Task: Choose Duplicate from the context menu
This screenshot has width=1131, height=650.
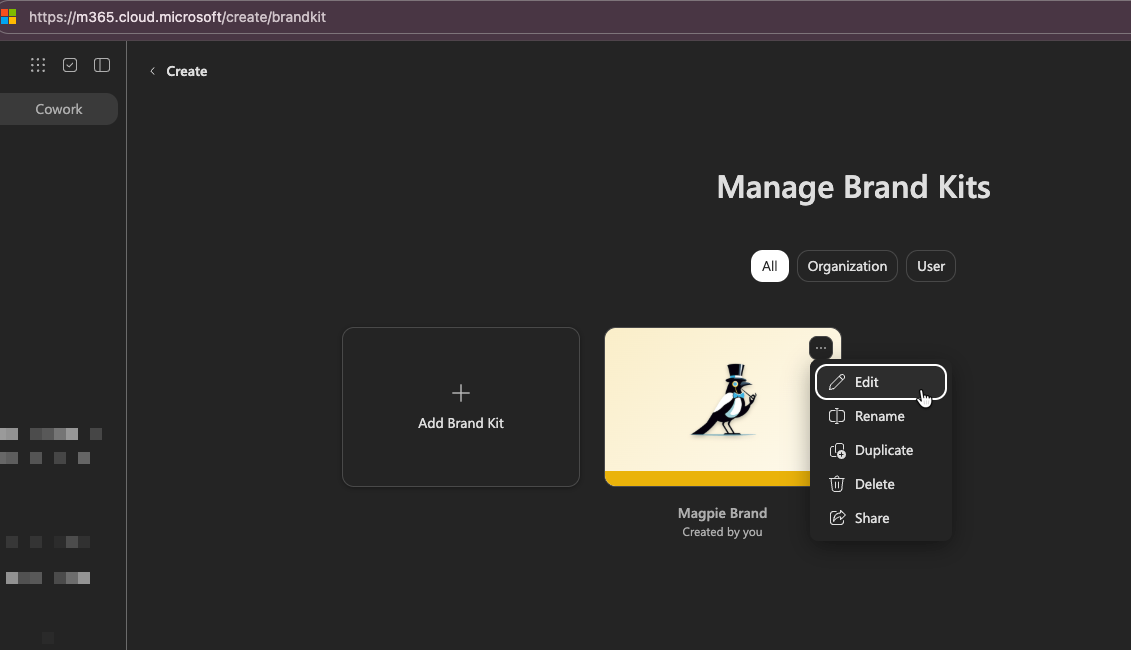Action: pyautogui.click(x=881, y=450)
